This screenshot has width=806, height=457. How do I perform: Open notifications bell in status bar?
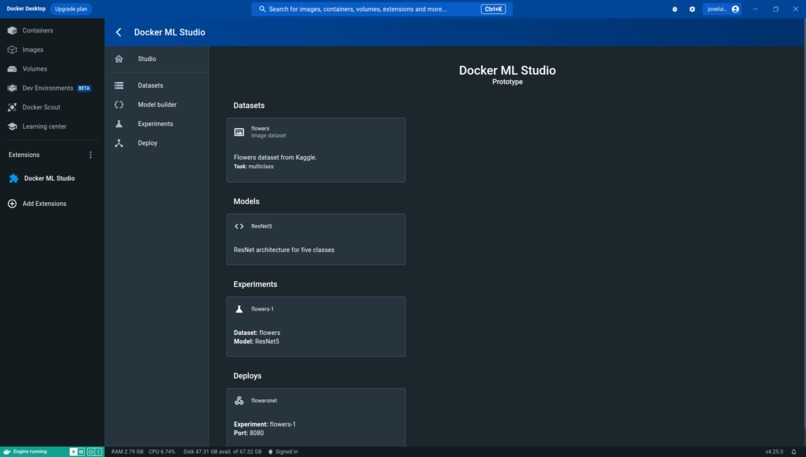pos(794,452)
